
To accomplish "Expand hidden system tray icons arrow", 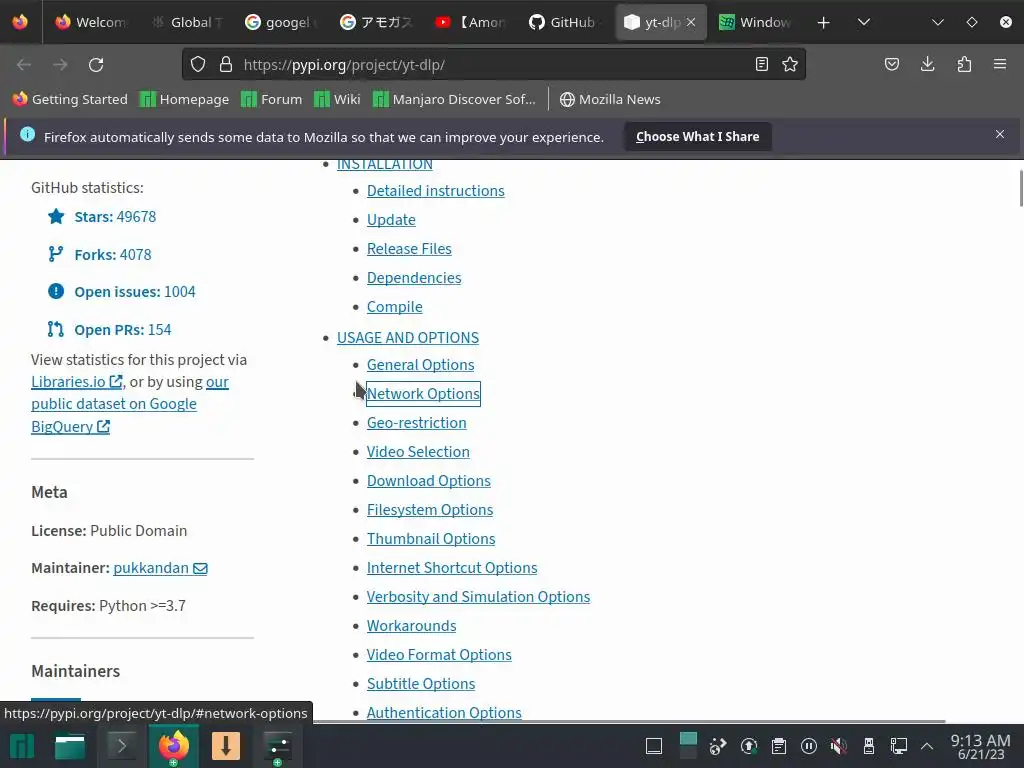I will [x=927, y=746].
